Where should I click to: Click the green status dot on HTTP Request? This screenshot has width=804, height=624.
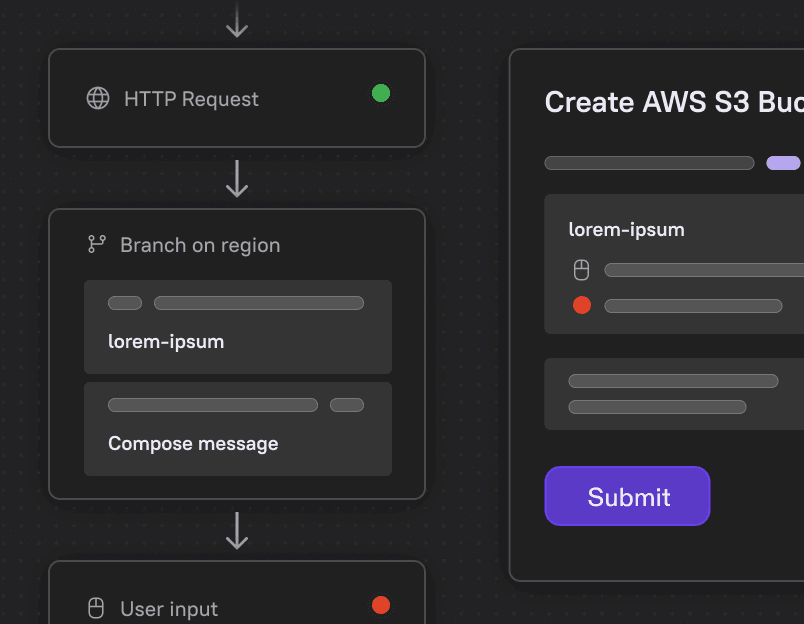(x=381, y=93)
